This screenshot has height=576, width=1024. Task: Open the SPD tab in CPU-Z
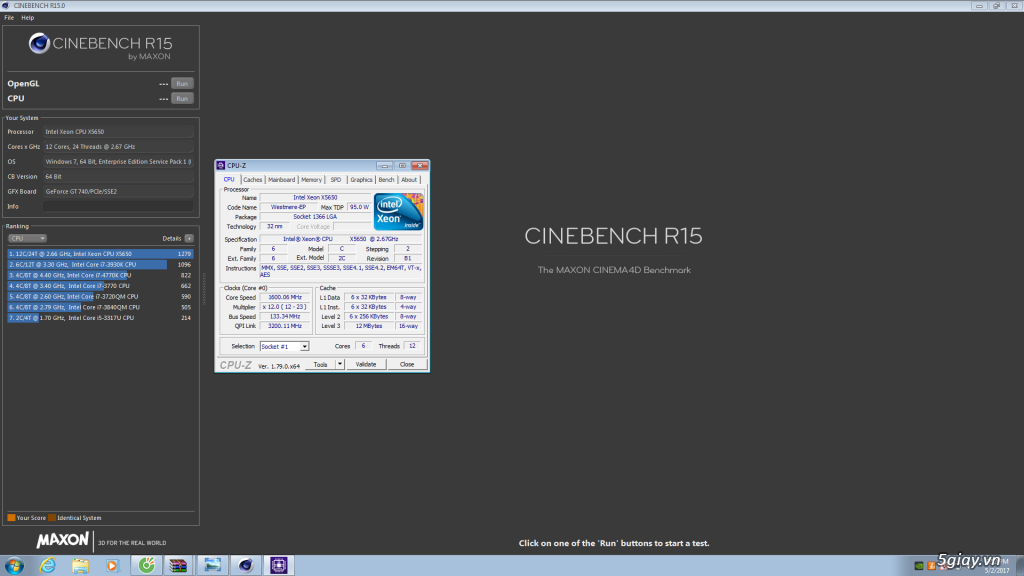pyautogui.click(x=336, y=180)
